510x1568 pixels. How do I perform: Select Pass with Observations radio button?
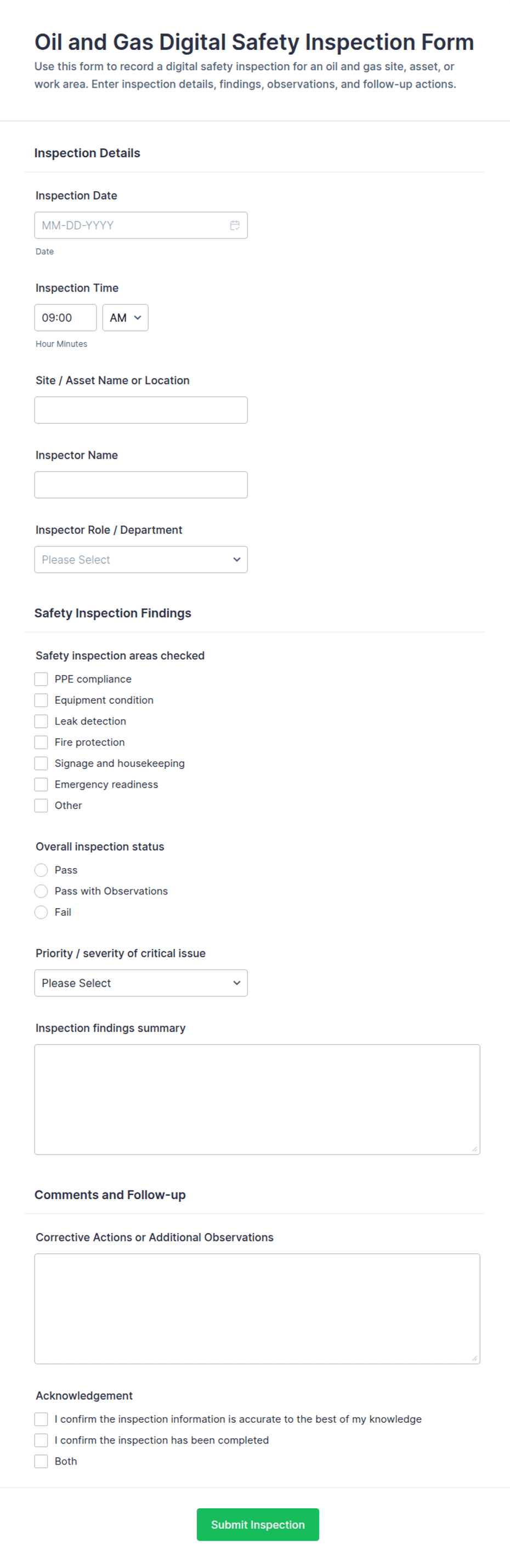tap(41, 891)
